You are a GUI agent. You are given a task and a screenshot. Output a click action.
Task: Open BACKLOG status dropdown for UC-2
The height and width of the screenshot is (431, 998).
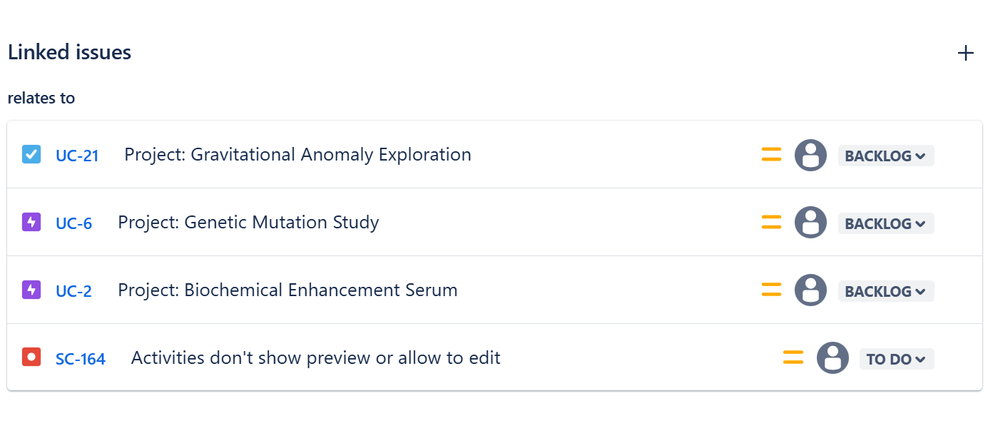[885, 291]
